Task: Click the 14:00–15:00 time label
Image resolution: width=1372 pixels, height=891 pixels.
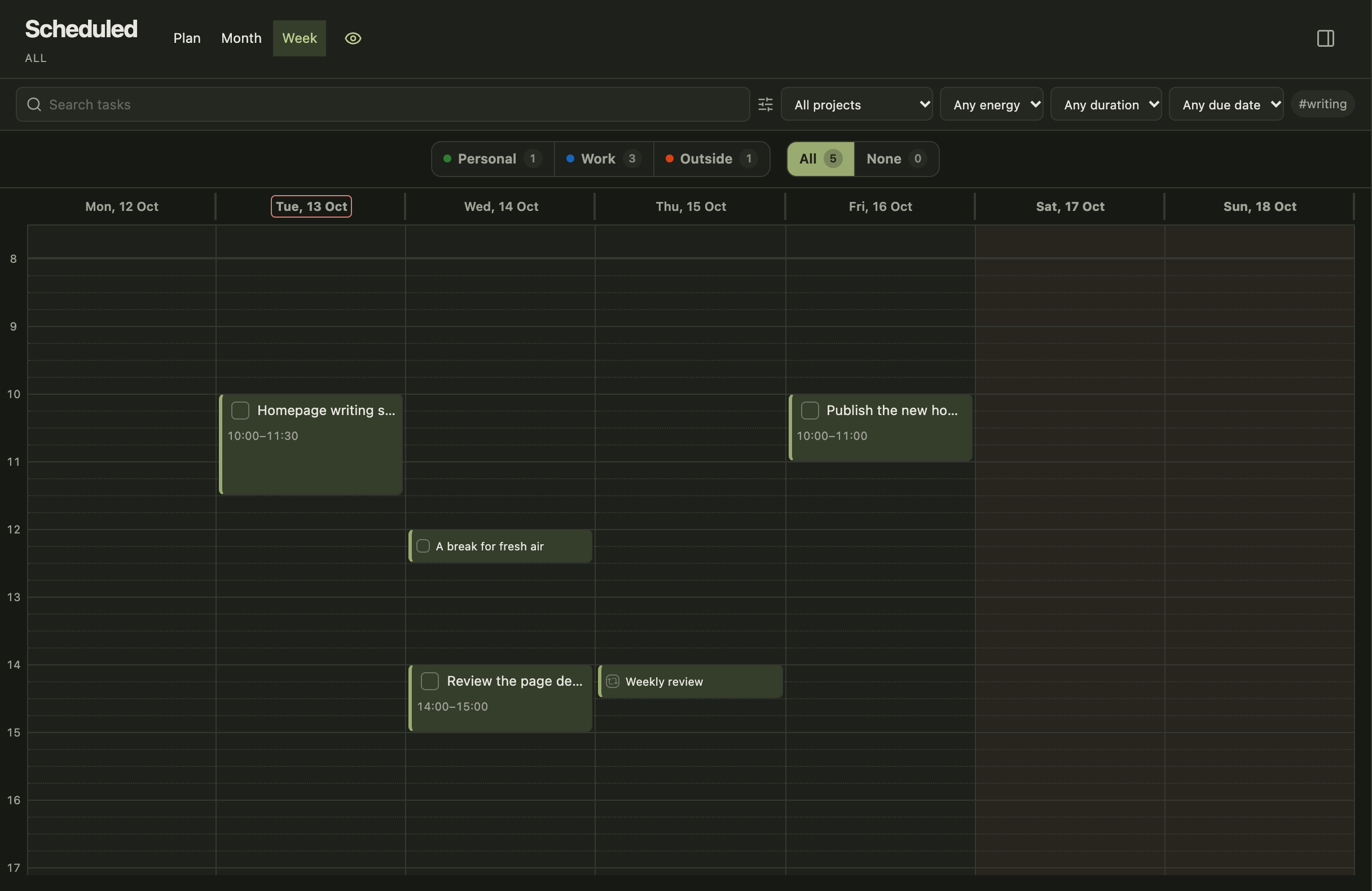Action: 452,707
